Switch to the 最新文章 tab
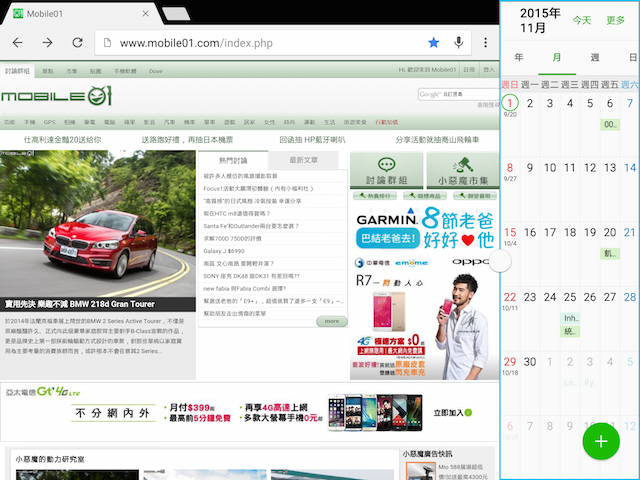 pyautogui.click(x=303, y=160)
